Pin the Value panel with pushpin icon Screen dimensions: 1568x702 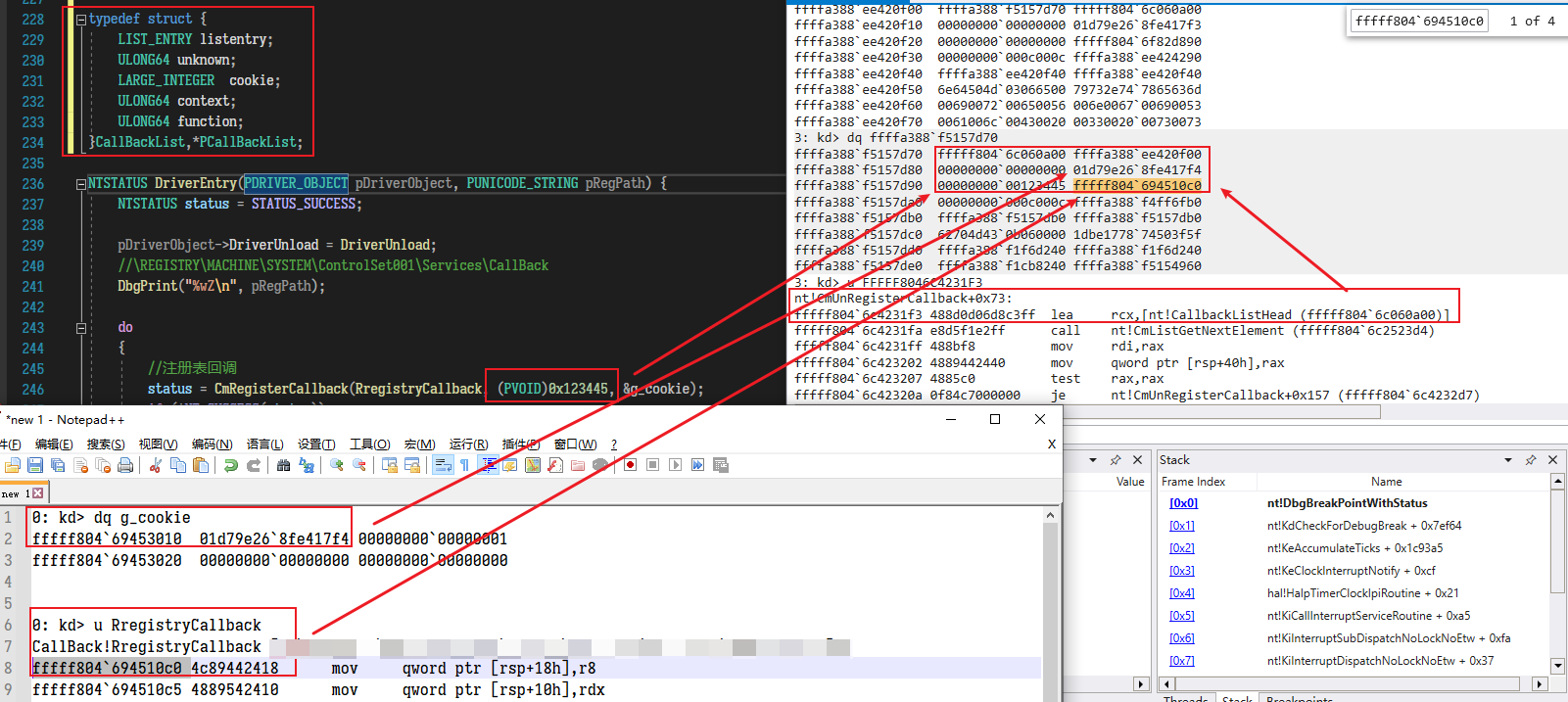point(1116,460)
